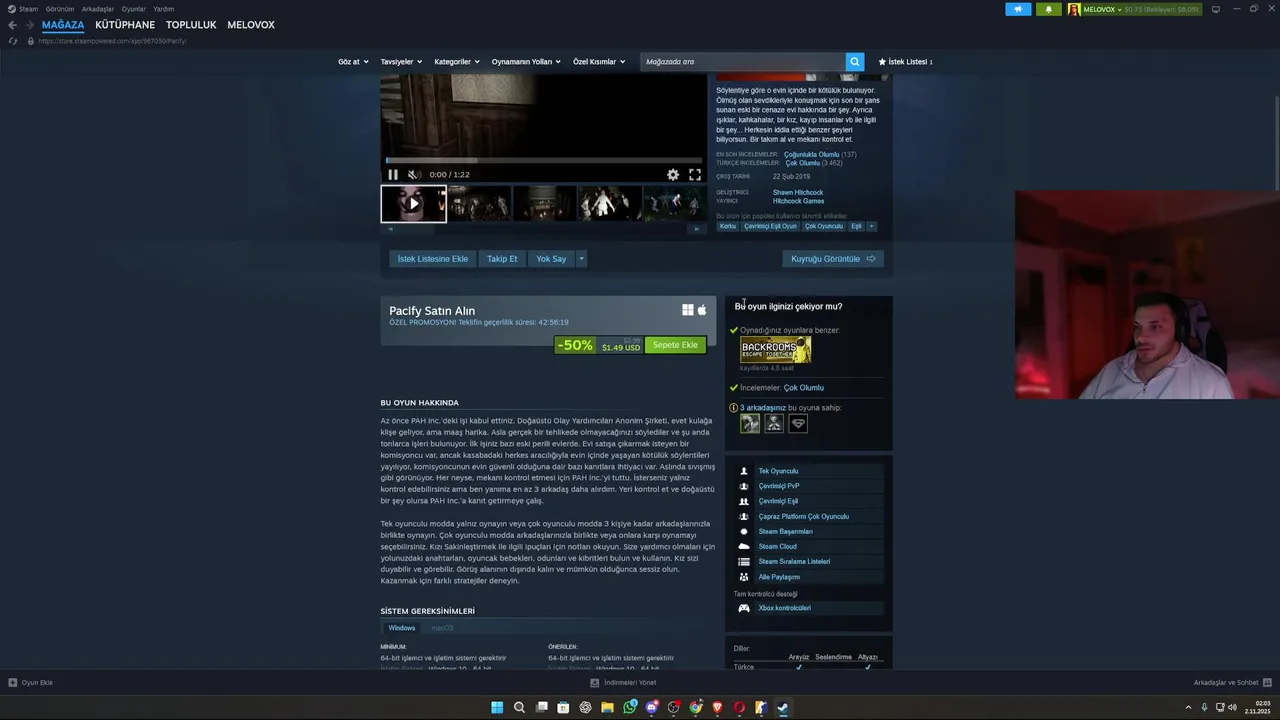Viewport: 1280px width, 720px height.
Task: Click Sepete Ekle button
Action: coord(675,345)
